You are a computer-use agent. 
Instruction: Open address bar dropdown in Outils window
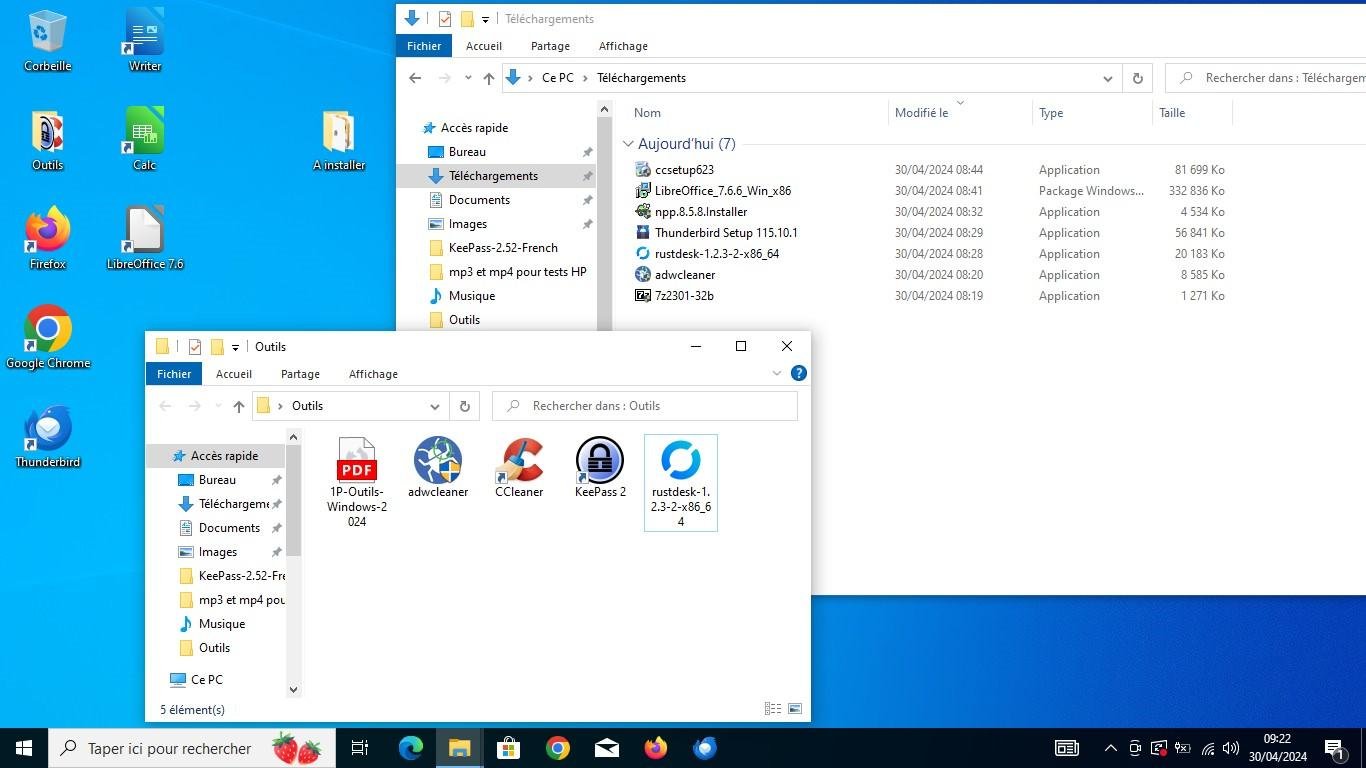pyautogui.click(x=435, y=406)
